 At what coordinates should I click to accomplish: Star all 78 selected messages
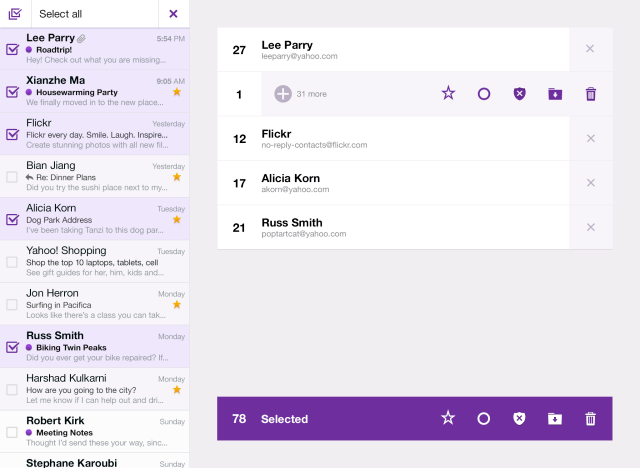point(448,418)
